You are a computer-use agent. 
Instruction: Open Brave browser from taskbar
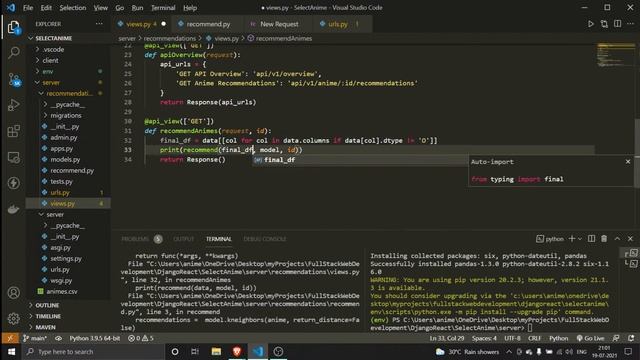(237, 352)
